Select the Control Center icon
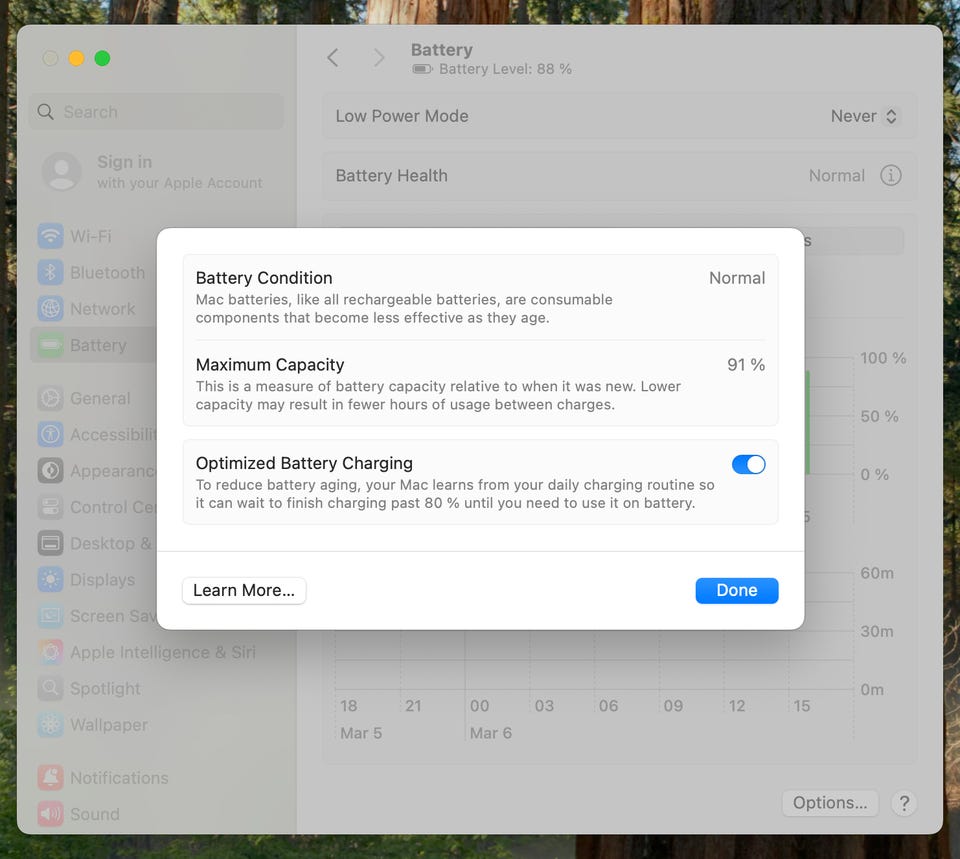 click(50, 507)
